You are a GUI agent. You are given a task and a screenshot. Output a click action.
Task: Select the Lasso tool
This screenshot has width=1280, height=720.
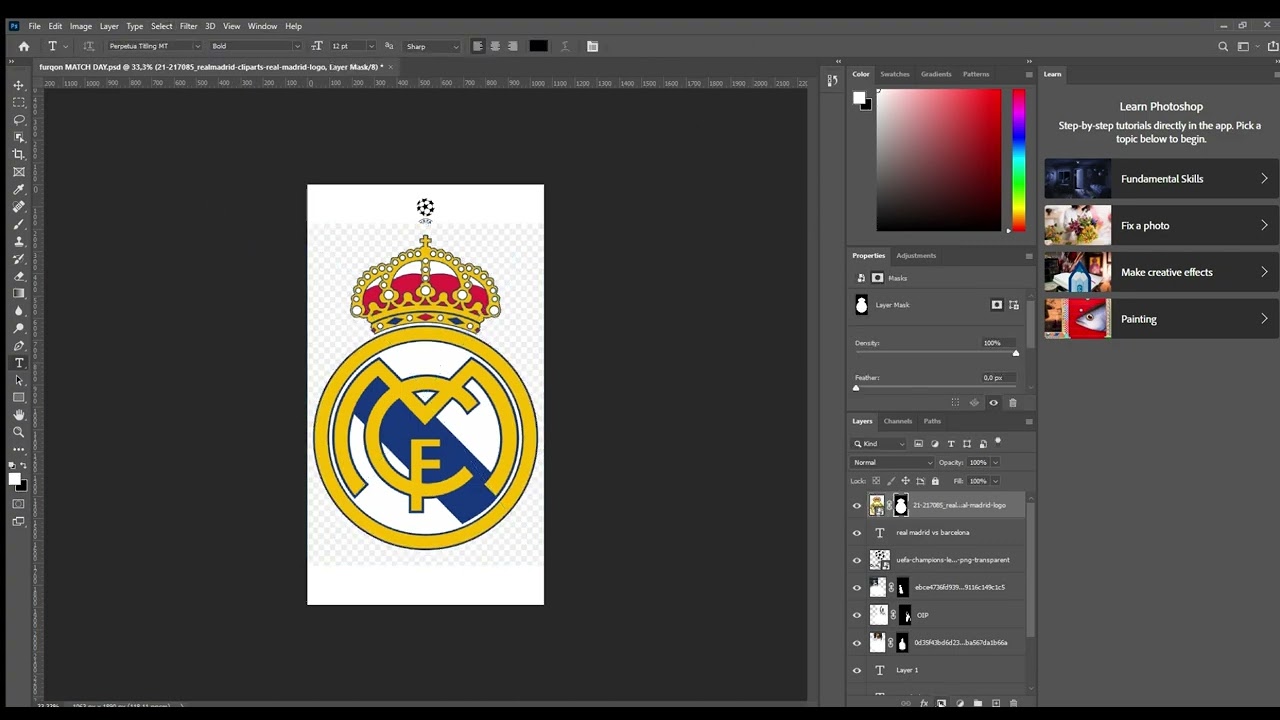(18, 119)
